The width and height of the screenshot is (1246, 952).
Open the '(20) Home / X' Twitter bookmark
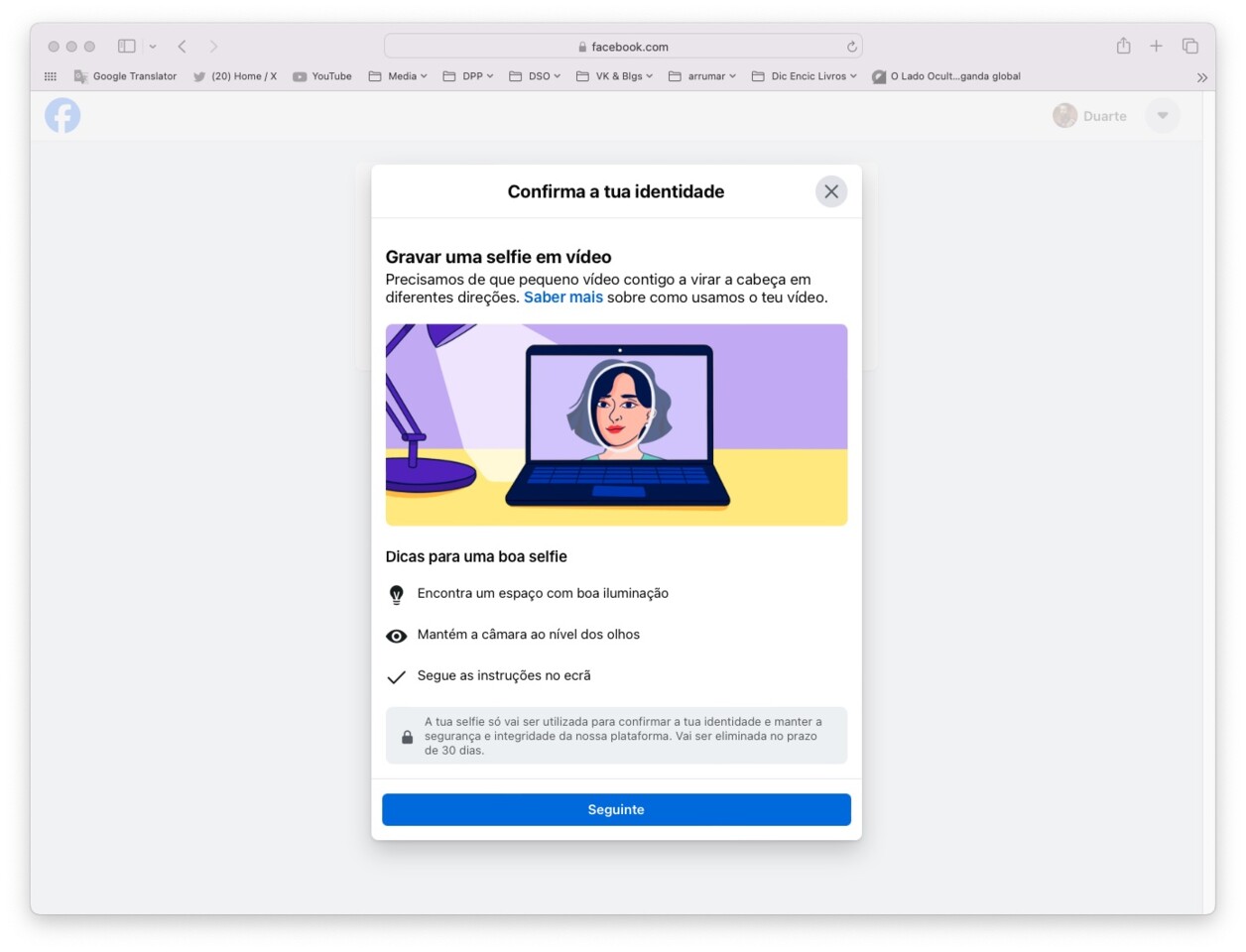235,75
